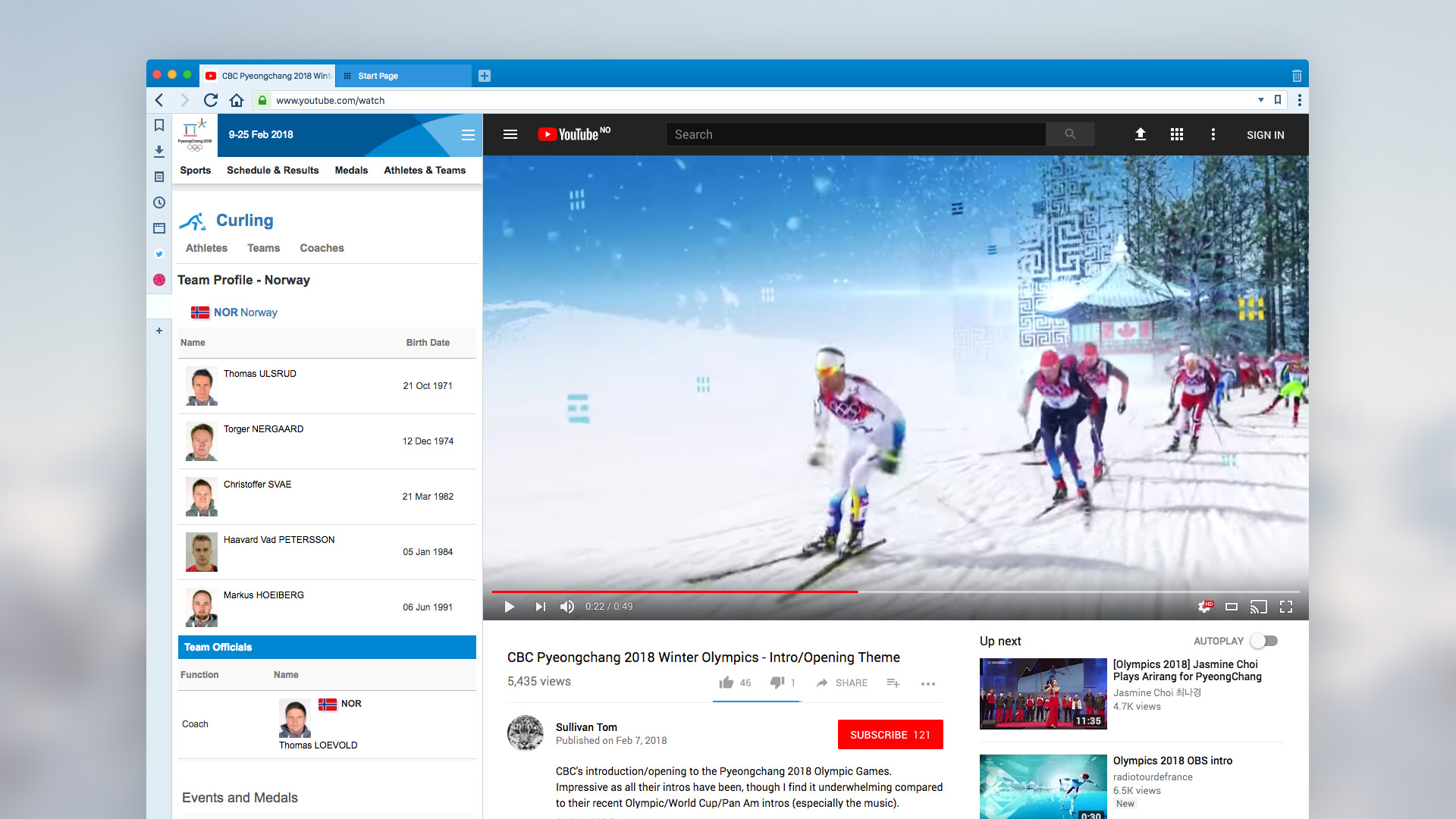The image size is (1456, 819).
Task: Open Thomas ULSRUD athlete profile
Action: tap(260, 374)
